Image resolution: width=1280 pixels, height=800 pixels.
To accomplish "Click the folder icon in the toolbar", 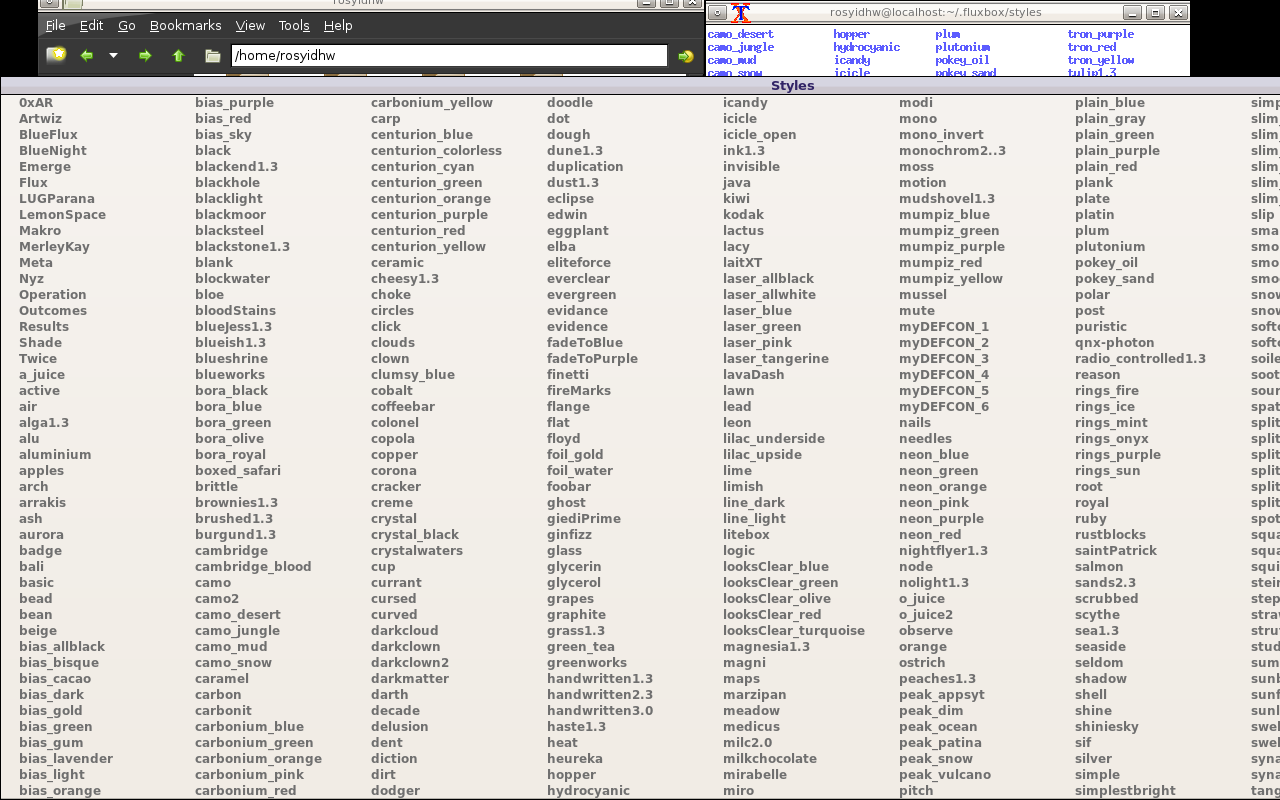I will point(212,55).
